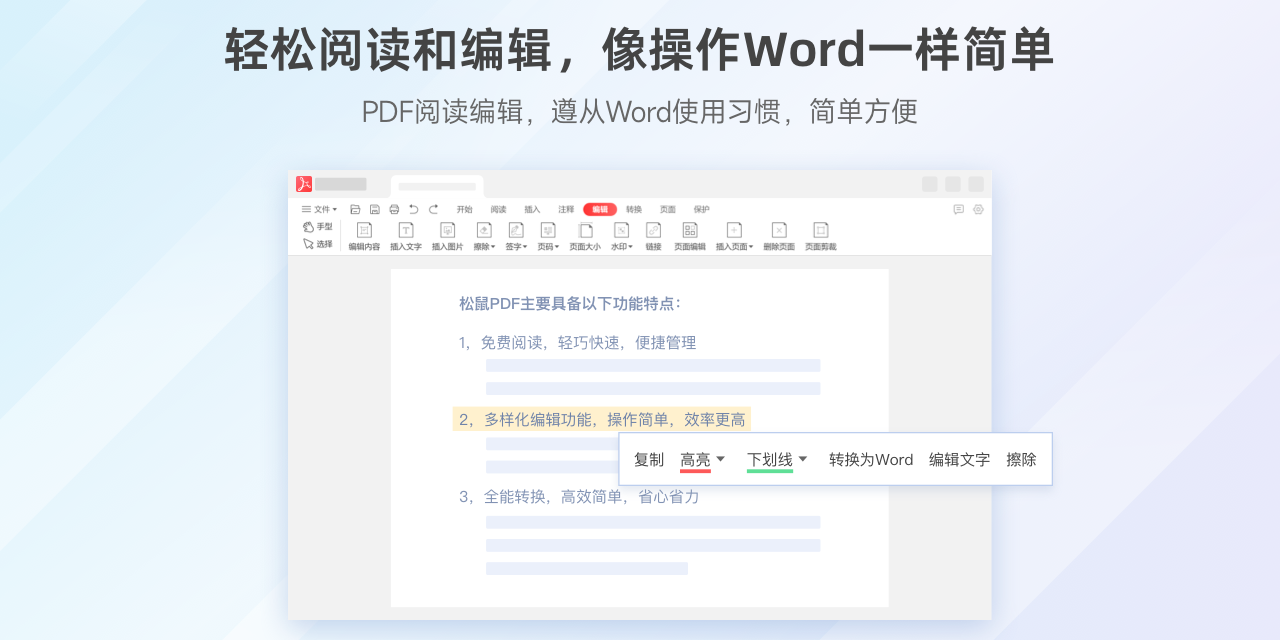The height and width of the screenshot is (640, 1280).
Task: Click the 编辑内容 edit content icon
Action: tap(364, 231)
